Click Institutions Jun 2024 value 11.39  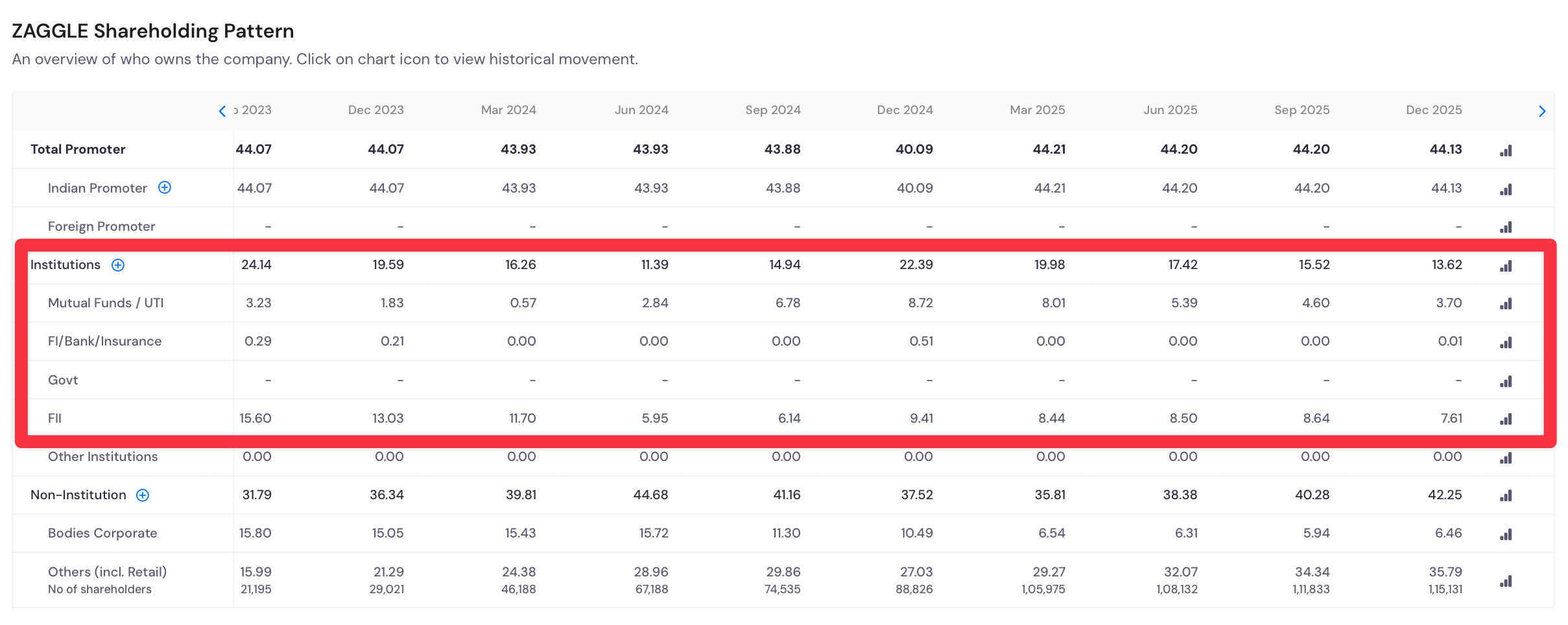click(x=655, y=265)
